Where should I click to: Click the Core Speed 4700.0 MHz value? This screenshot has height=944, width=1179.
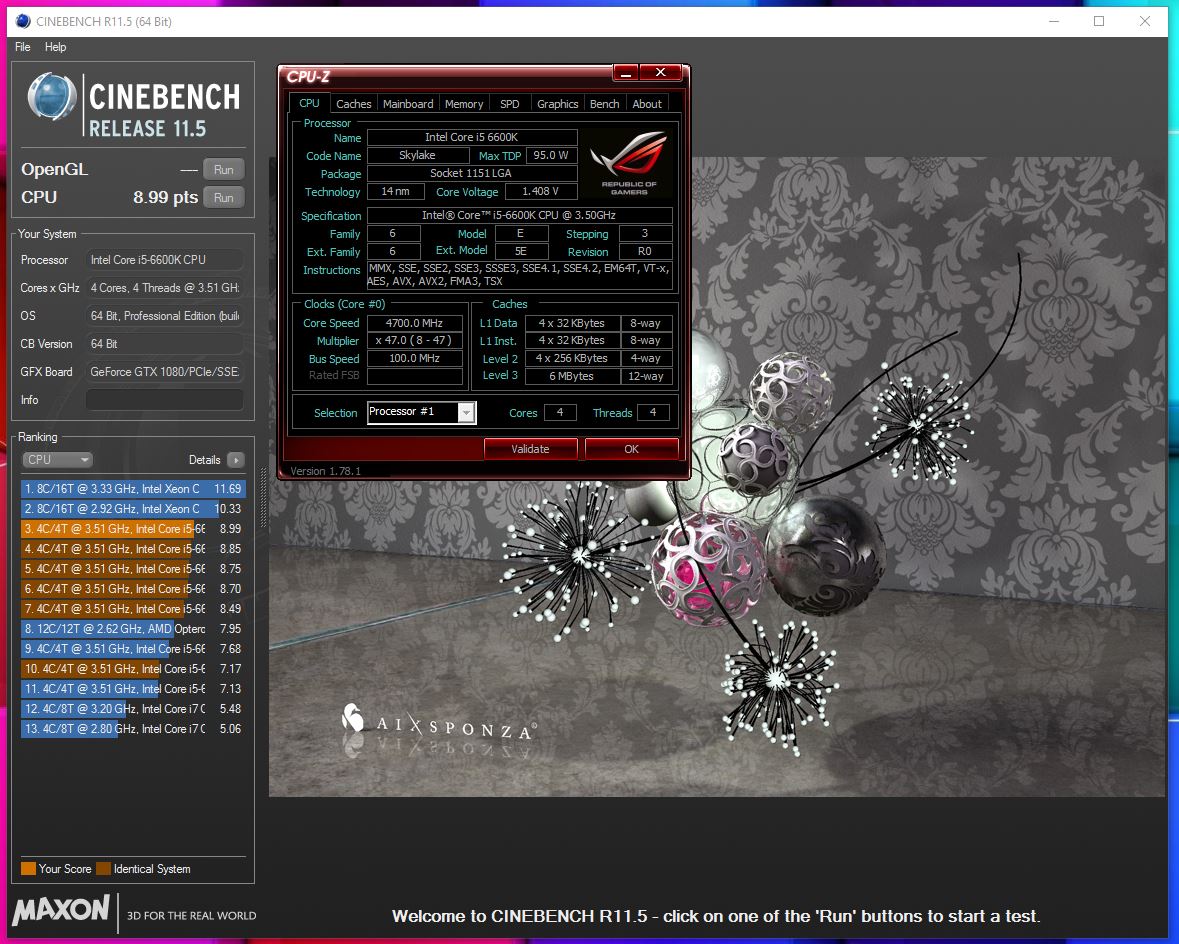click(414, 323)
